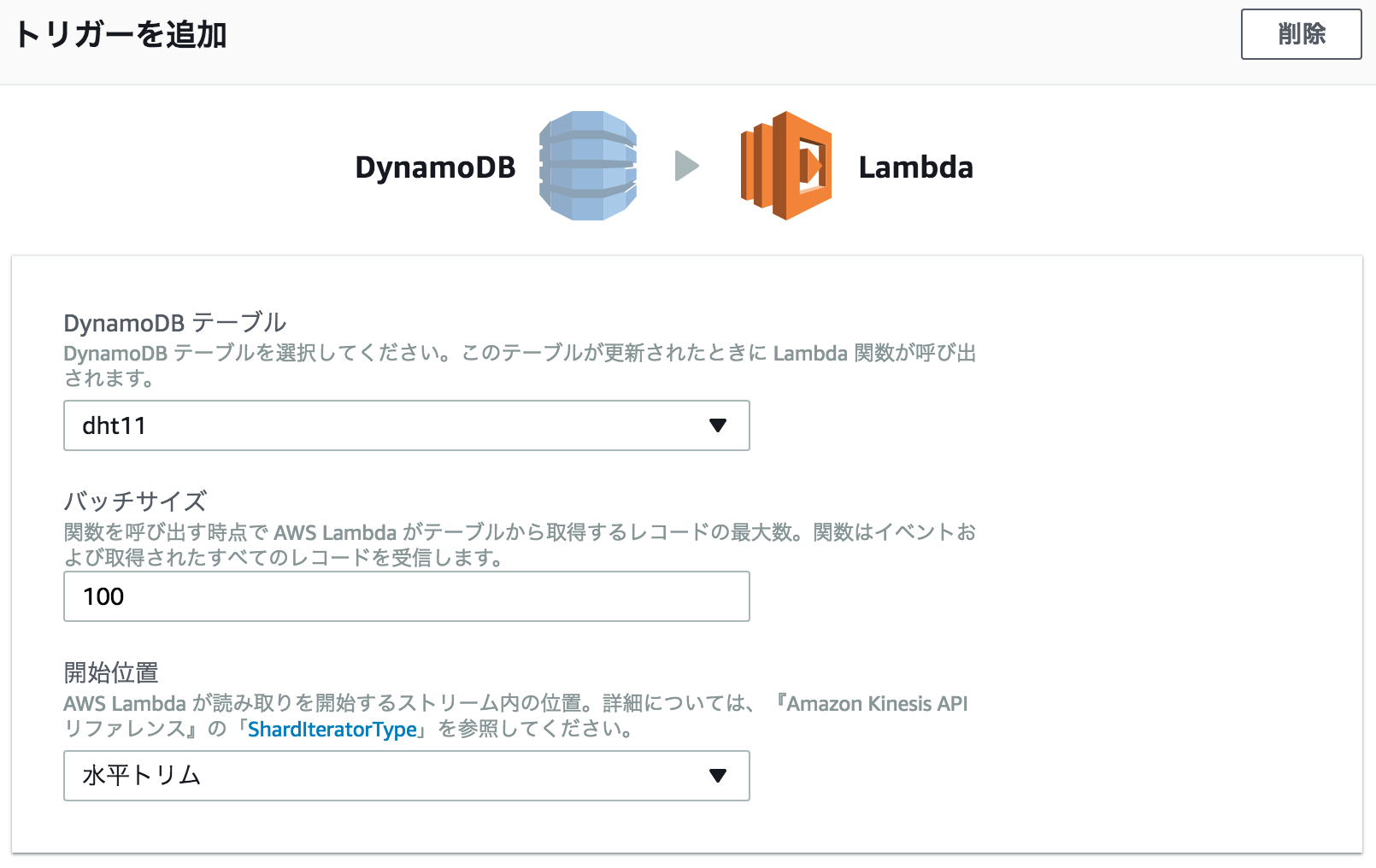1376x868 pixels.
Task: Click the Lambda label beside the Lambda icon
Action: (x=915, y=167)
